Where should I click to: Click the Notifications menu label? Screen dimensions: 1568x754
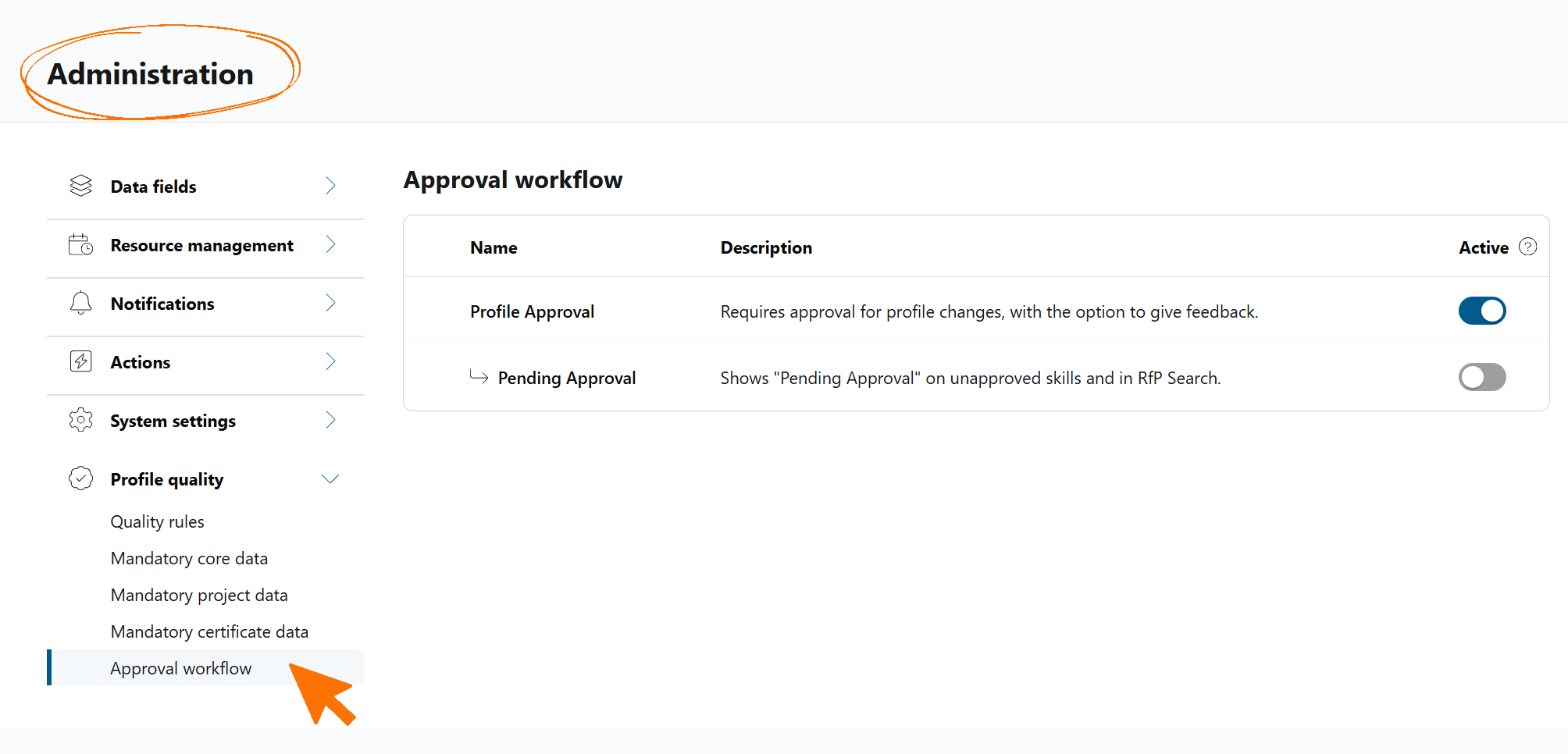point(162,304)
